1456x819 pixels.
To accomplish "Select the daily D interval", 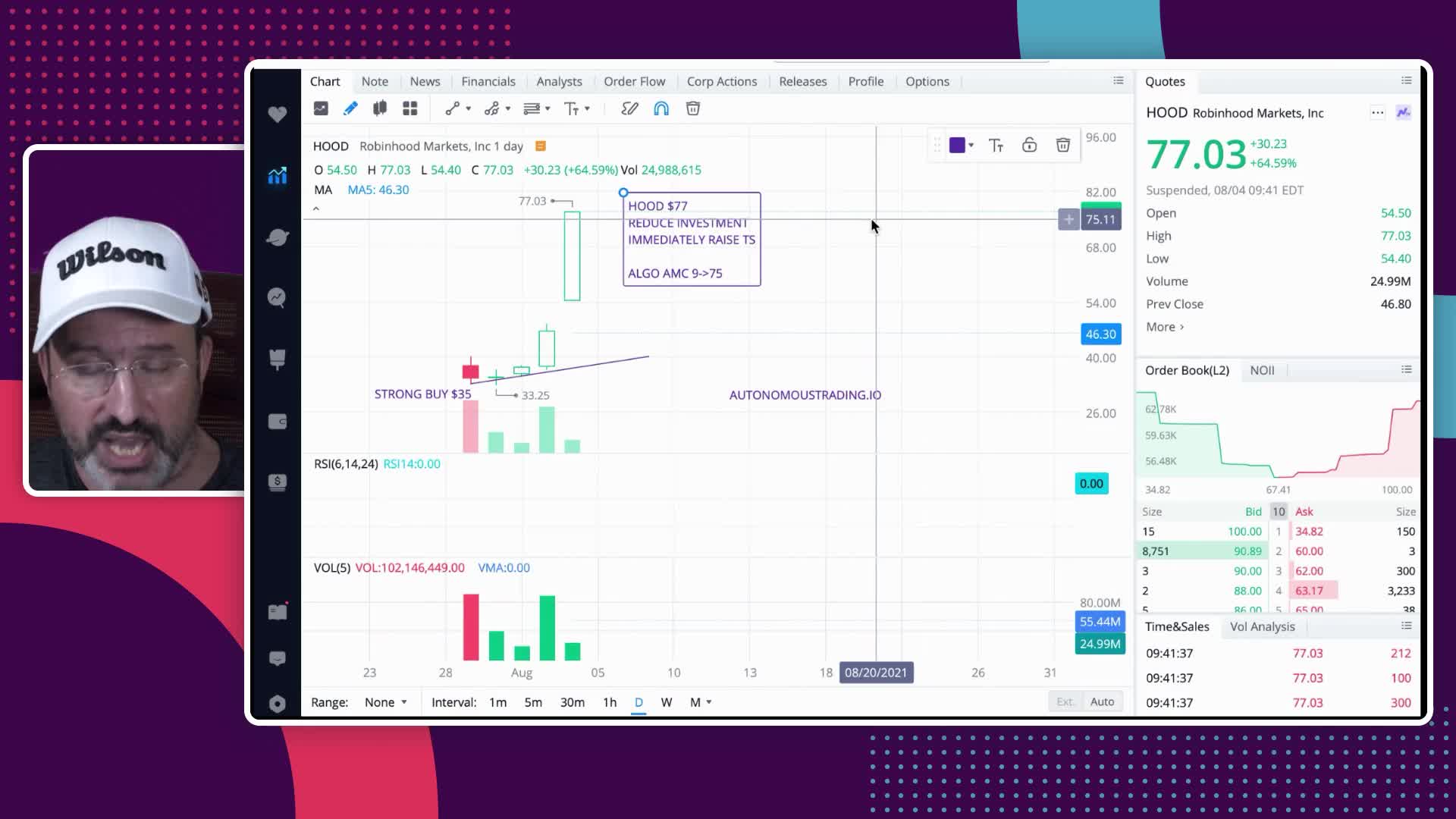I will click(x=639, y=702).
